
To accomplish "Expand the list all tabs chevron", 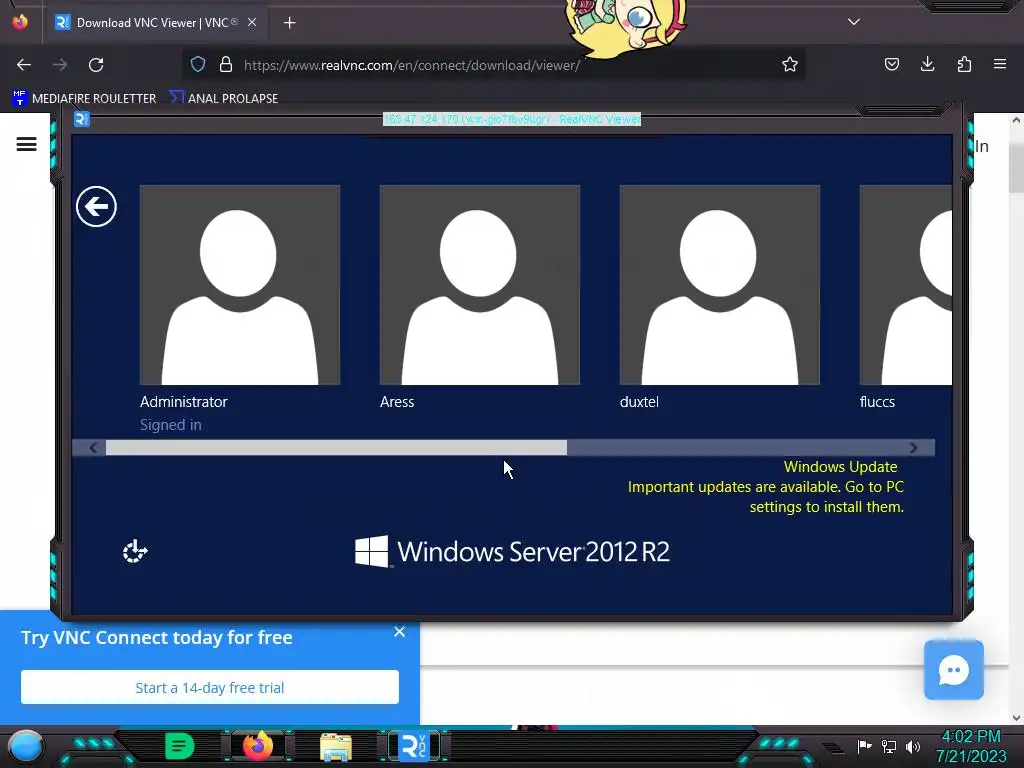I will click(x=854, y=22).
